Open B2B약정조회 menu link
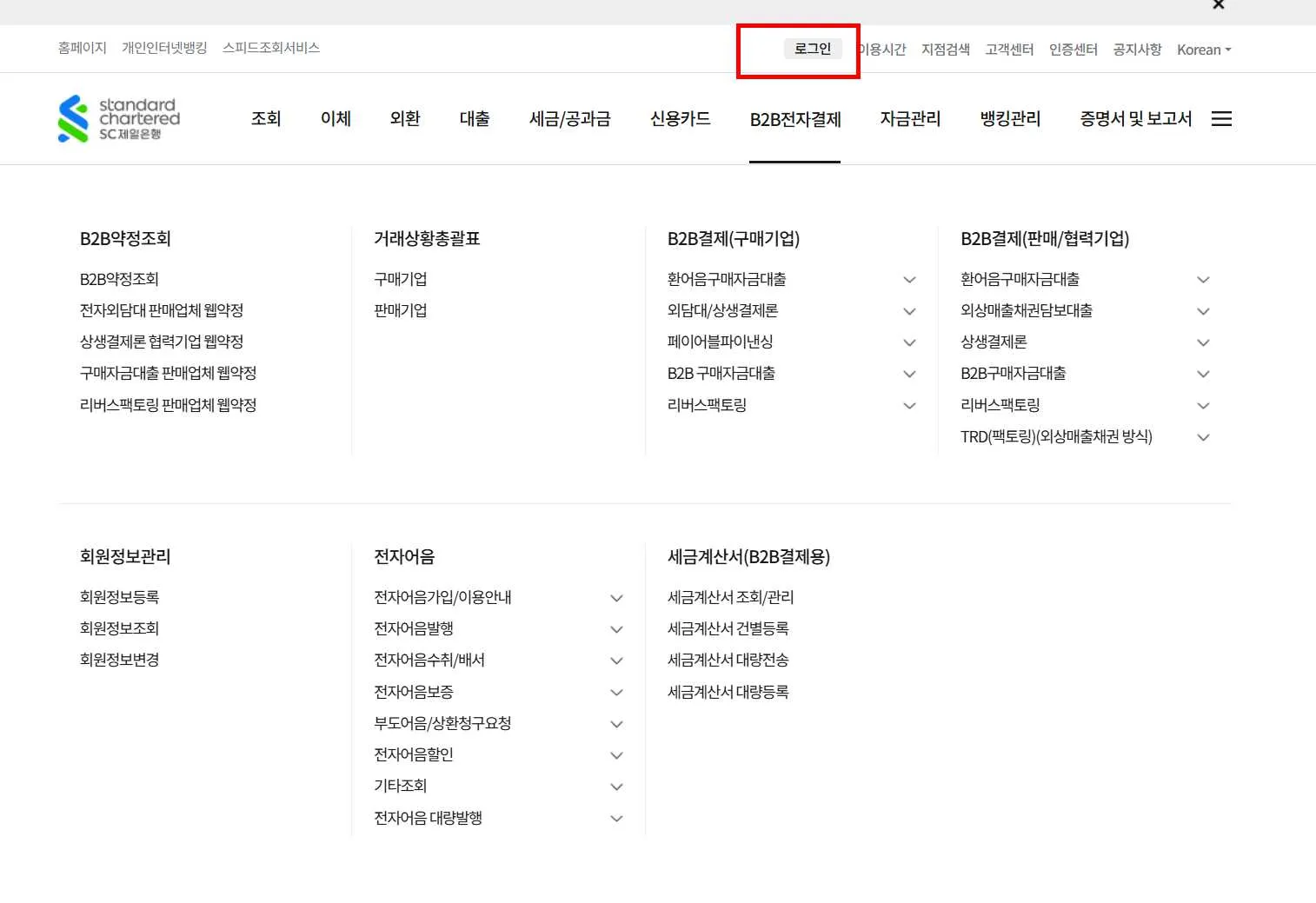 click(119, 280)
